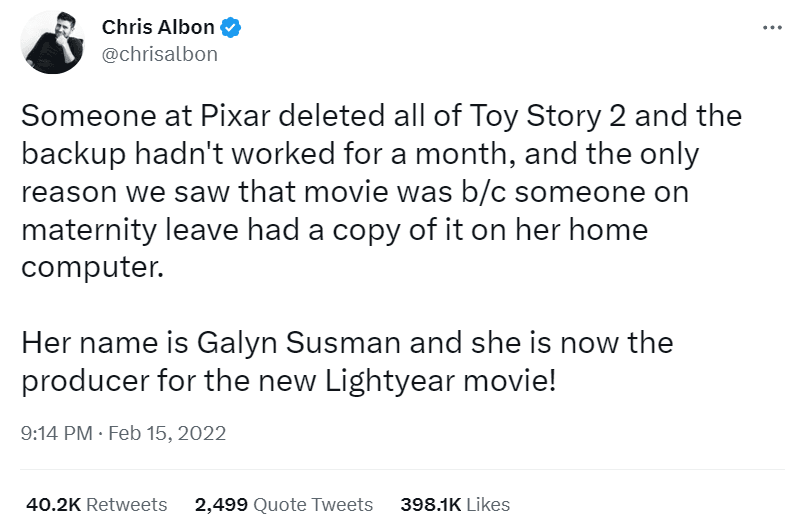805x525 pixels.
Task: Click the 40.2K retweet count number
Action: (x=53, y=504)
